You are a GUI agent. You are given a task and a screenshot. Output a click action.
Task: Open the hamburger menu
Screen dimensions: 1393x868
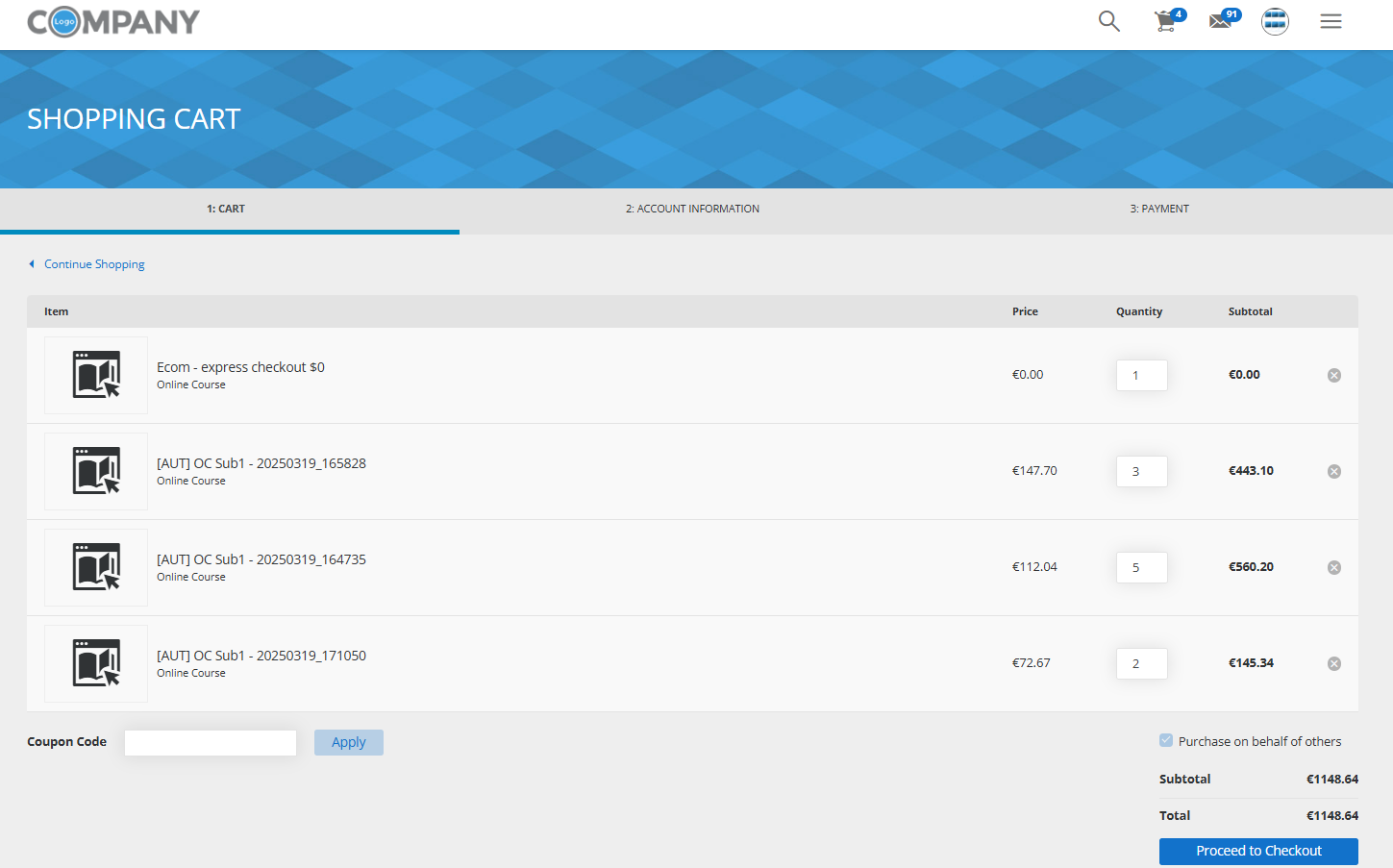click(1331, 21)
